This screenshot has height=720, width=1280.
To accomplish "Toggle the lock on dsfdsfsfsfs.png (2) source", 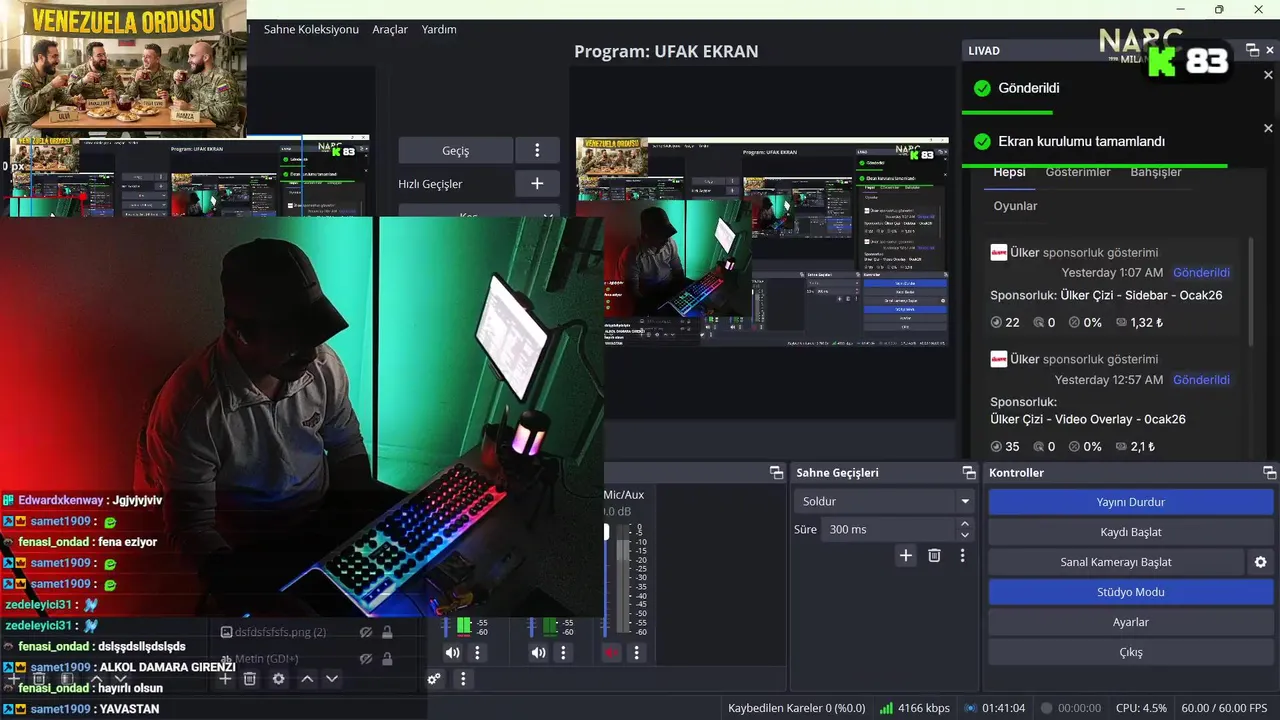I will coord(387,632).
